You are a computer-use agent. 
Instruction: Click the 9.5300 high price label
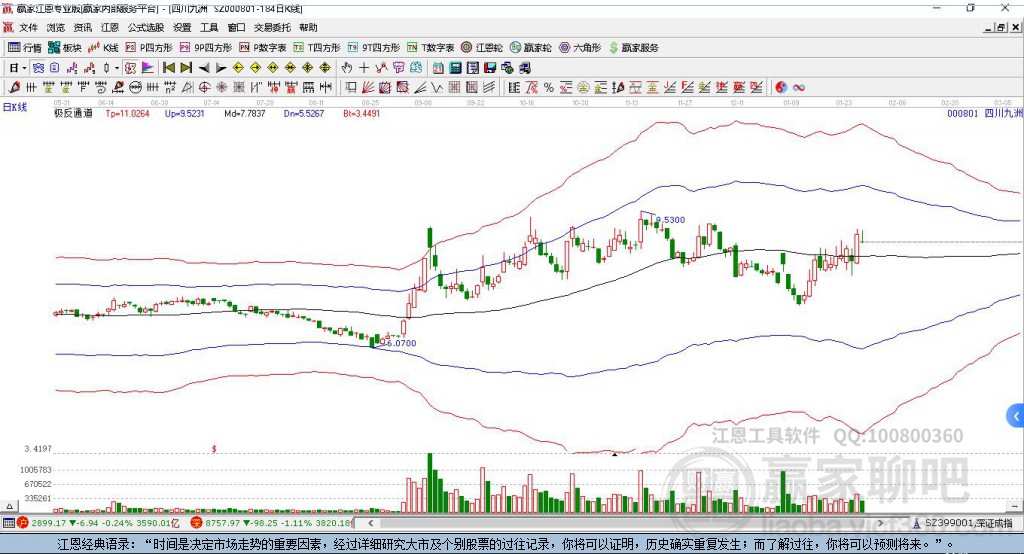670,220
